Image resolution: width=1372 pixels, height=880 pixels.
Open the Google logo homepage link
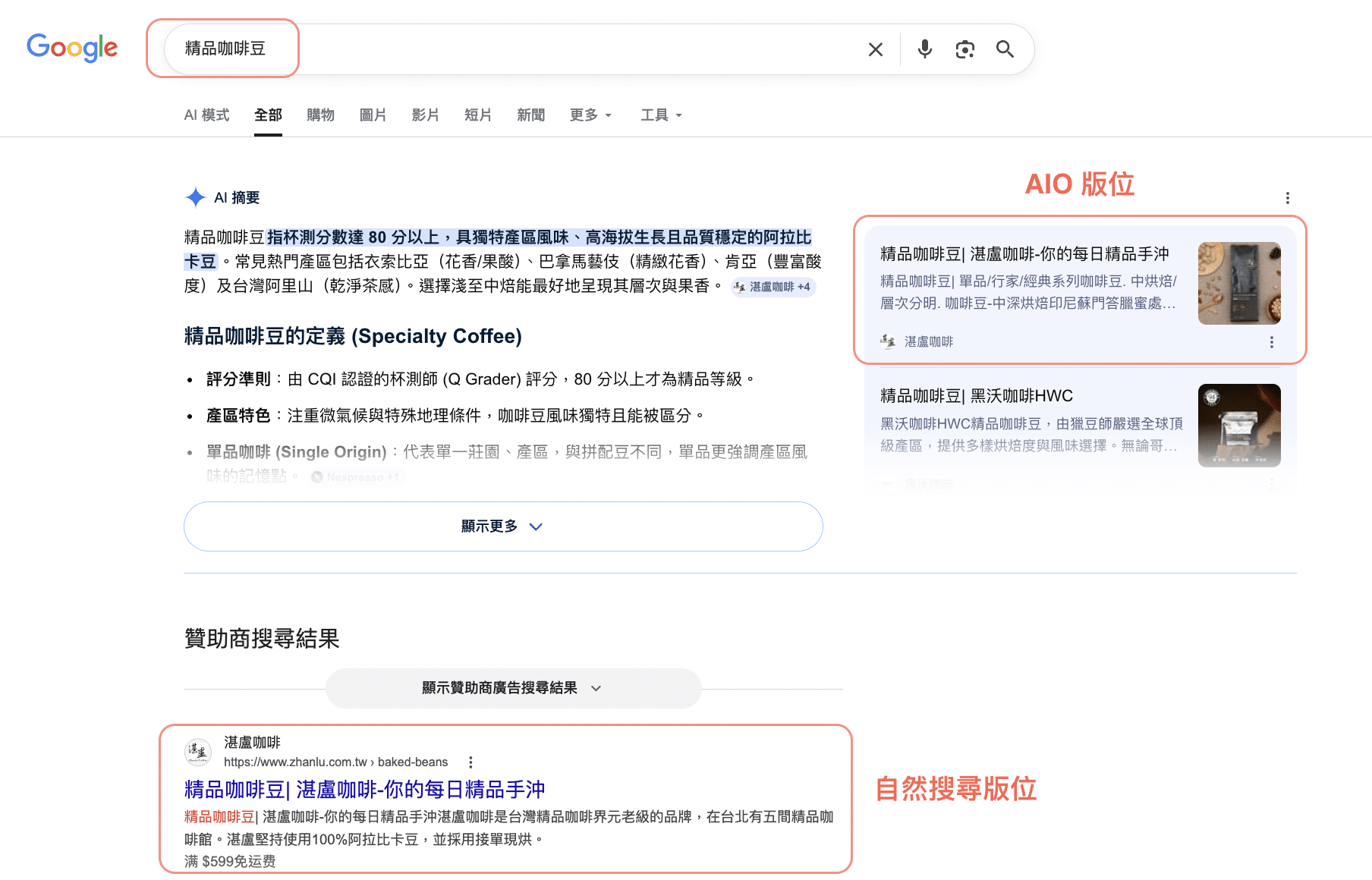pyautogui.click(x=72, y=48)
